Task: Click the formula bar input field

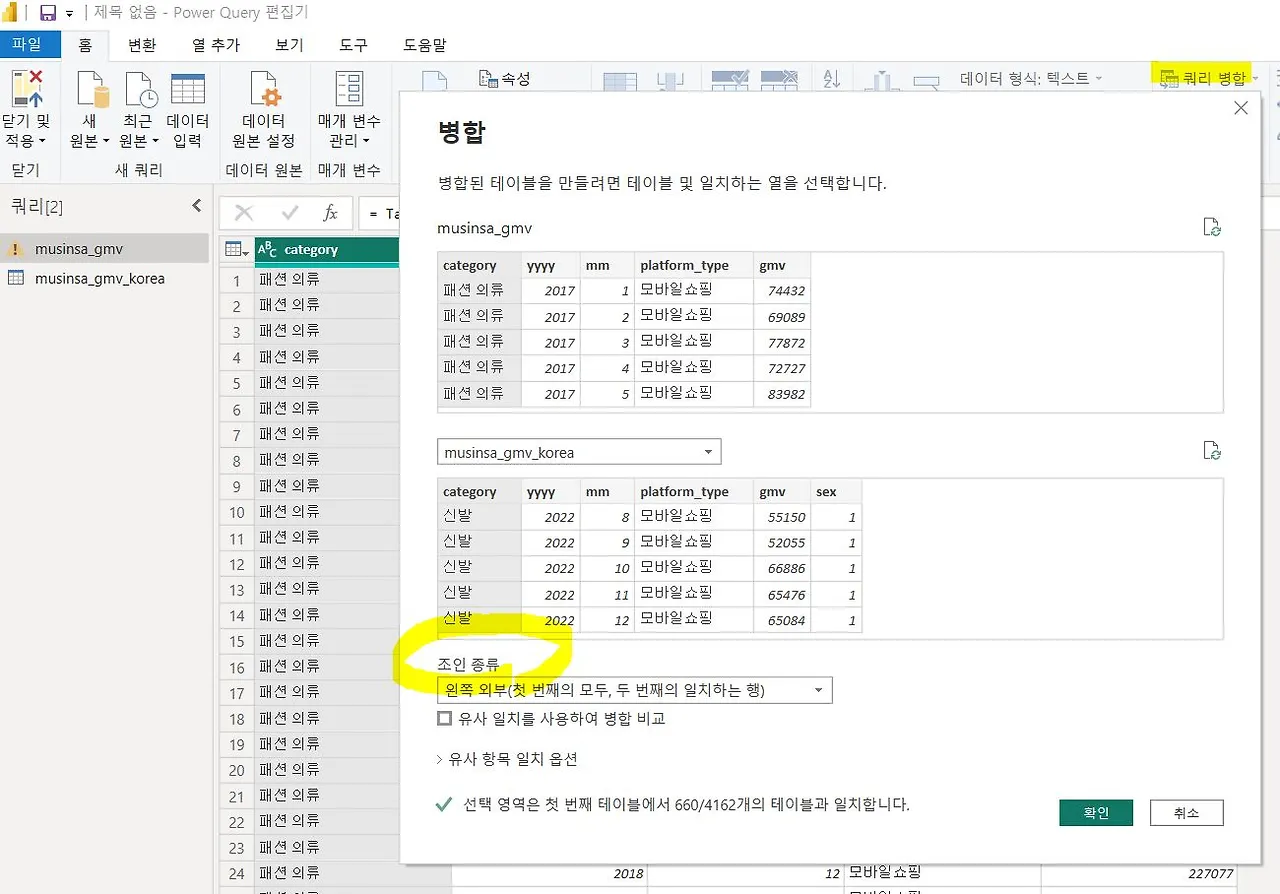Action: [382, 213]
